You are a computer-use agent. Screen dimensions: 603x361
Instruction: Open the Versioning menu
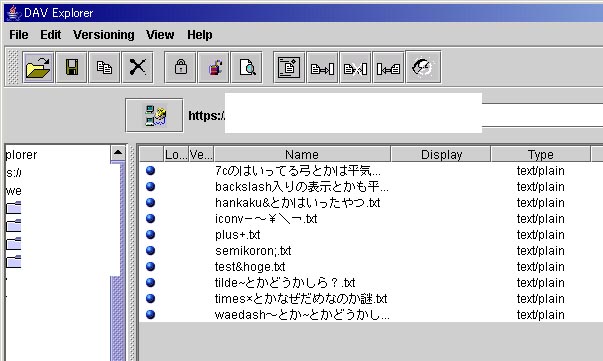pos(104,35)
